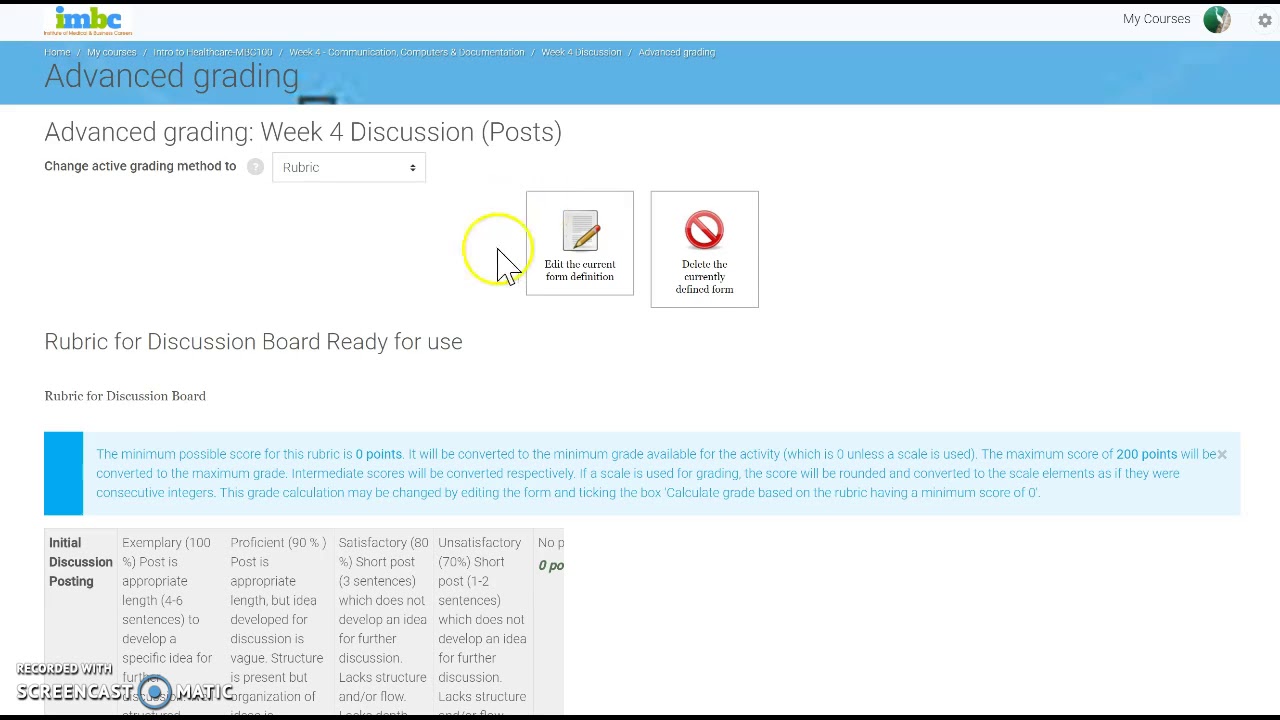Go to Home breadcrumb
This screenshot has height=720, width=1280.
coord(57,52)
